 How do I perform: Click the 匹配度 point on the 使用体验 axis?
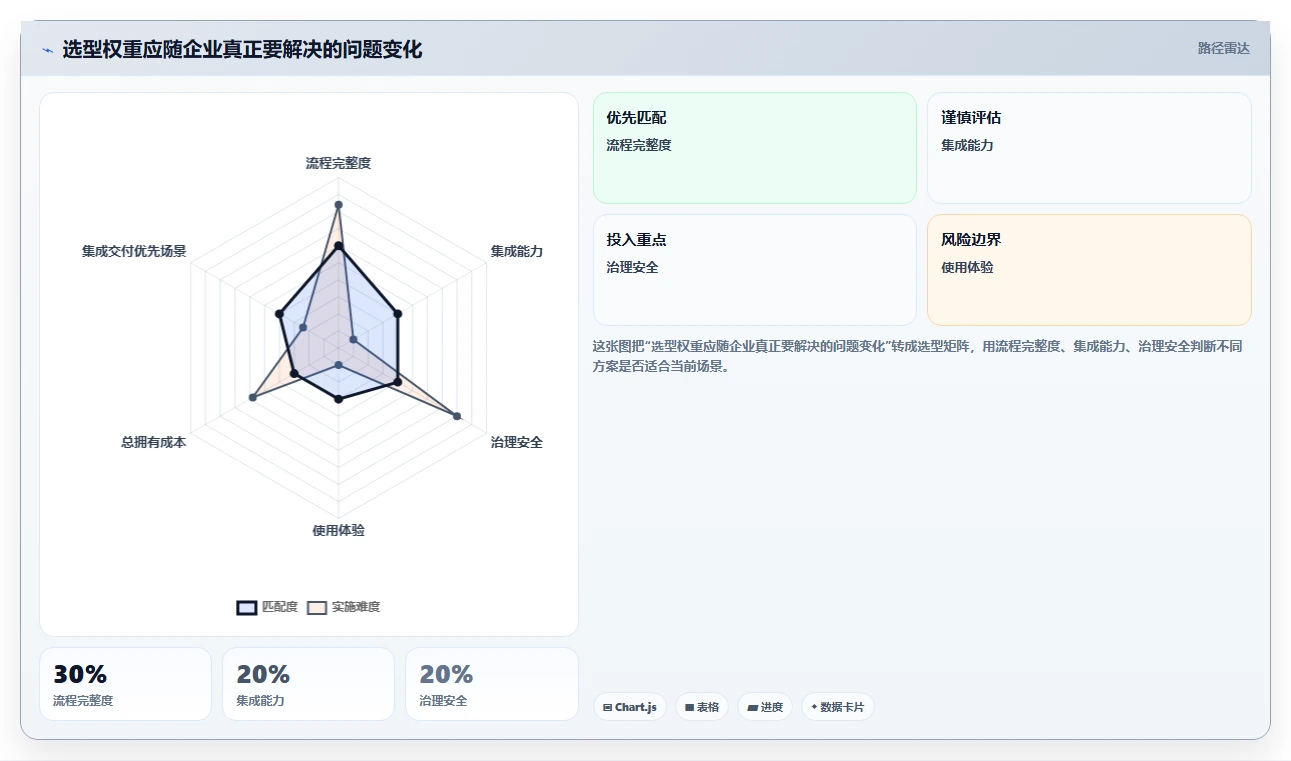(338, 399)
